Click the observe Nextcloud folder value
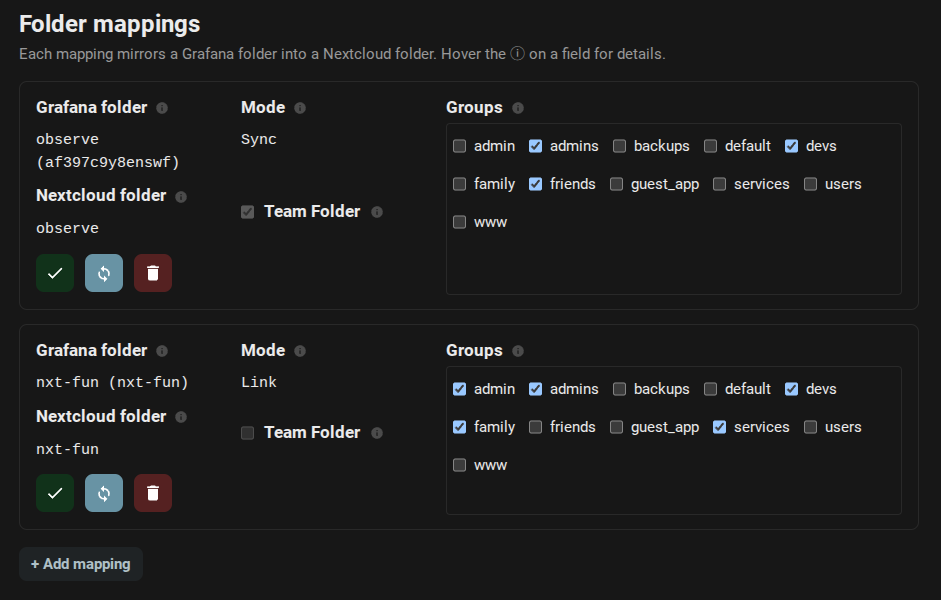Screen dimensions: 941x600 click(67, 229)
